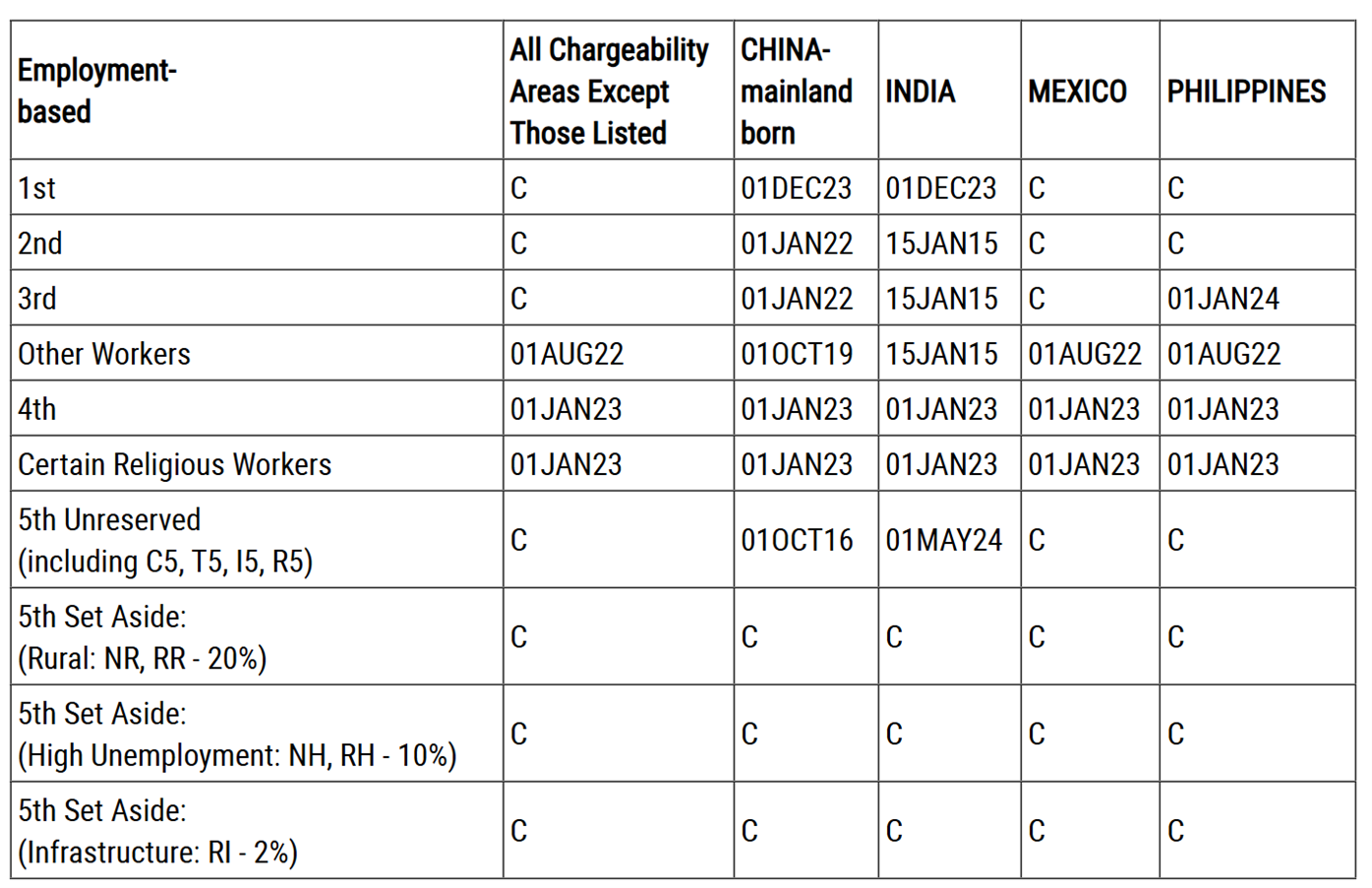
Task: Select the MEXICO column header
Action: click(x=1077, y=91)
